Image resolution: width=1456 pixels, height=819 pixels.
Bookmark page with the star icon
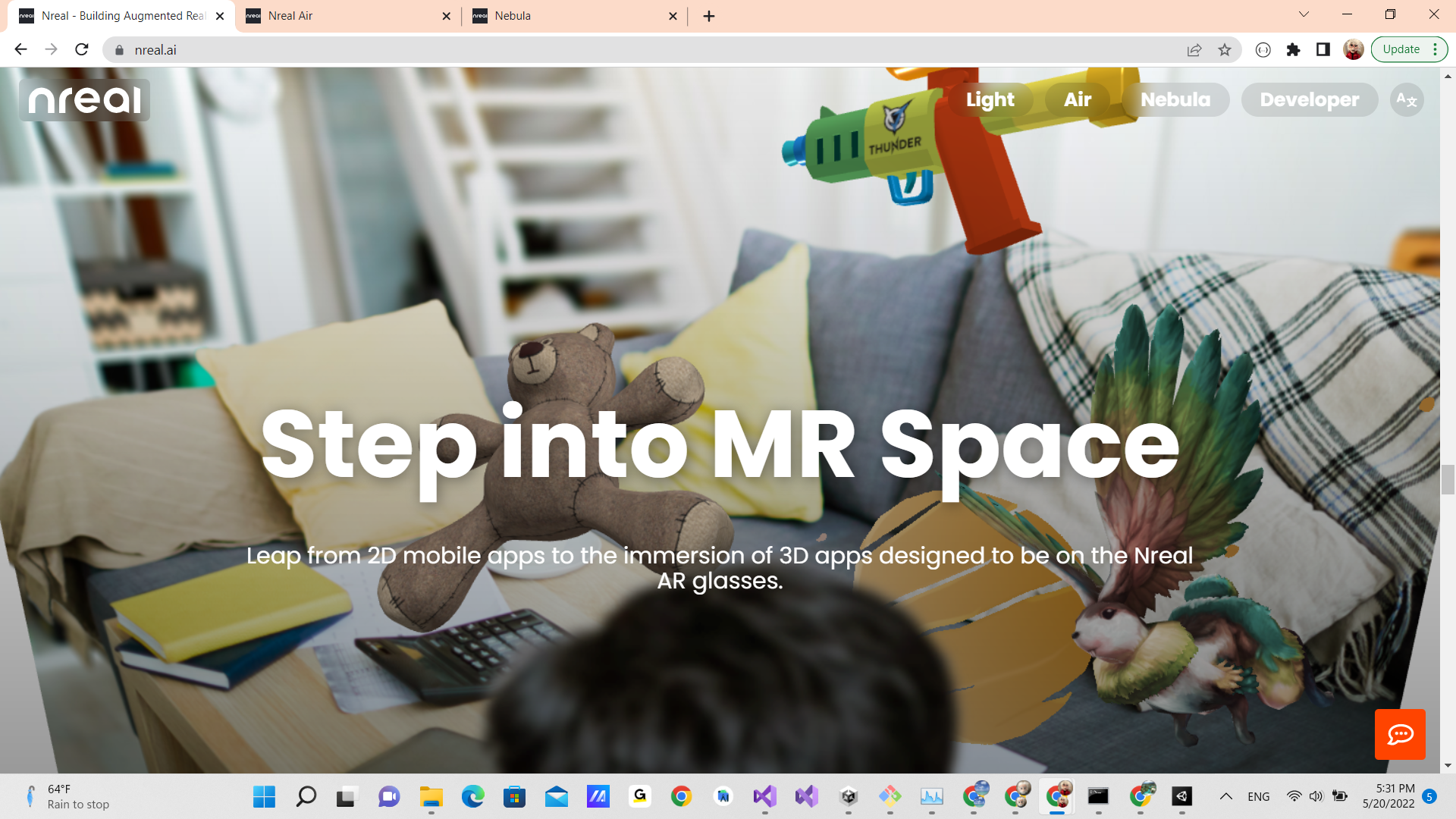click(x=1225, y=50)
